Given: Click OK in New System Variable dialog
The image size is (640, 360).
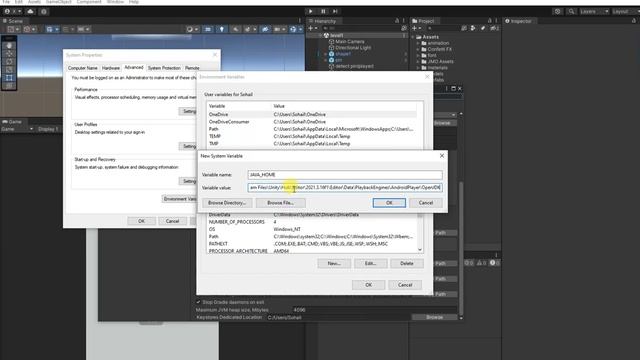Looking at the screenshot, I should tap(389, 203).
